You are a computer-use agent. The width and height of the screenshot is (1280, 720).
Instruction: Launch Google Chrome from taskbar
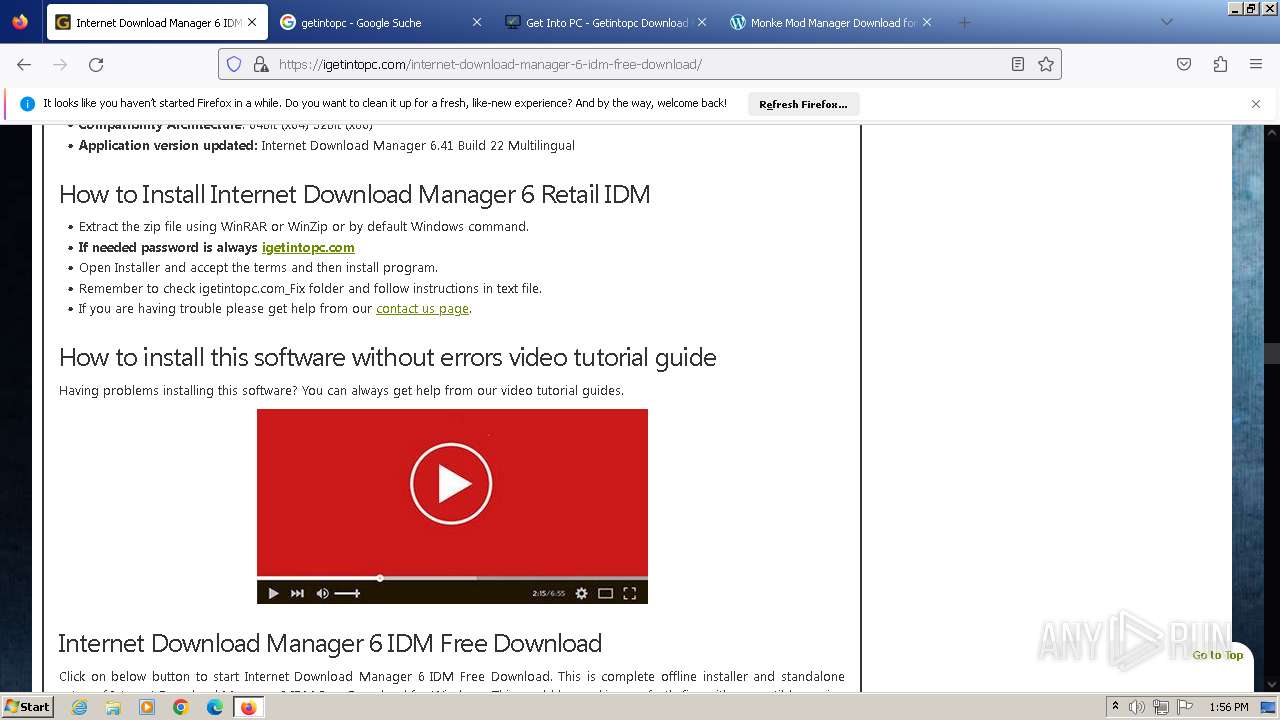181,707
